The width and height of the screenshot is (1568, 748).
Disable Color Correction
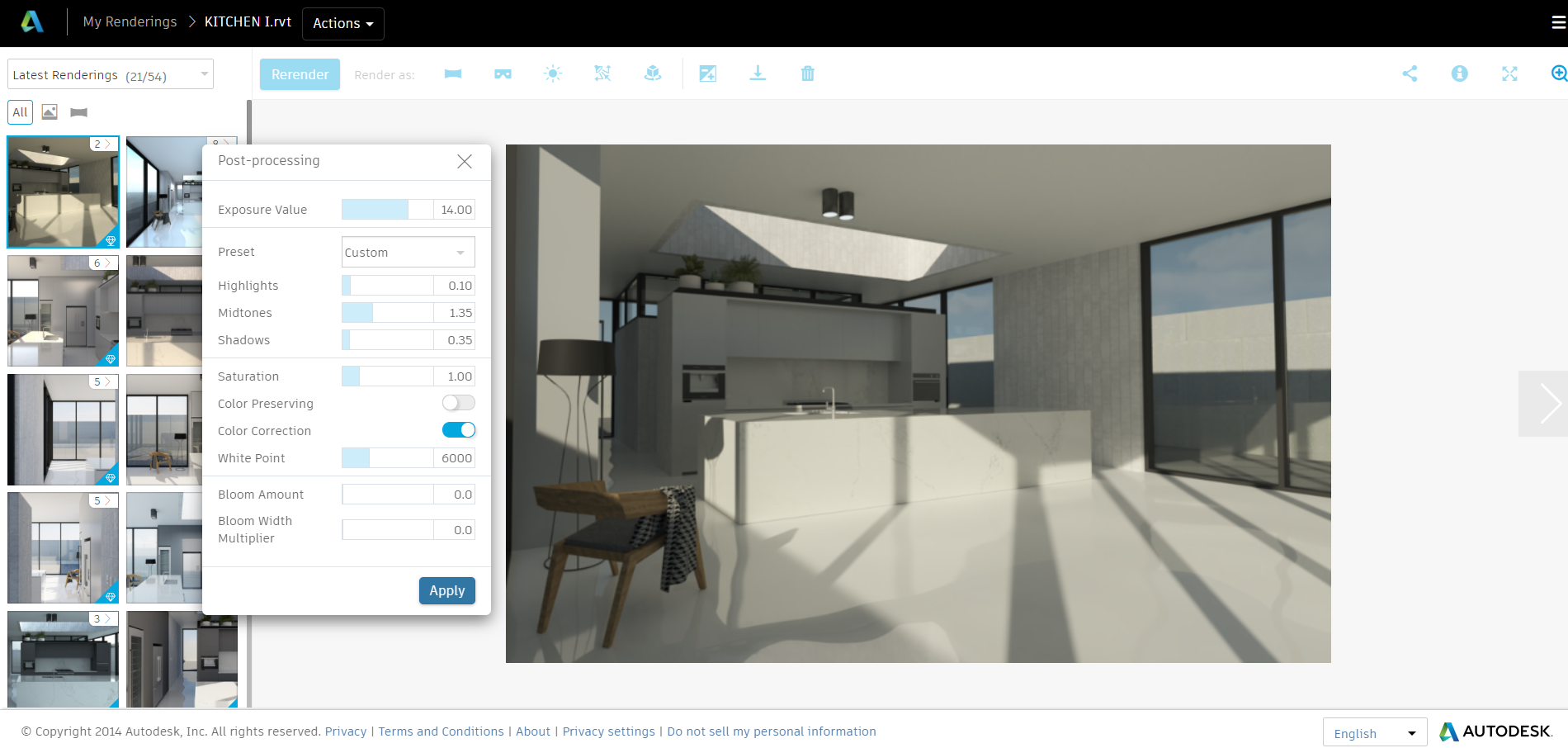tap(459, 429)
